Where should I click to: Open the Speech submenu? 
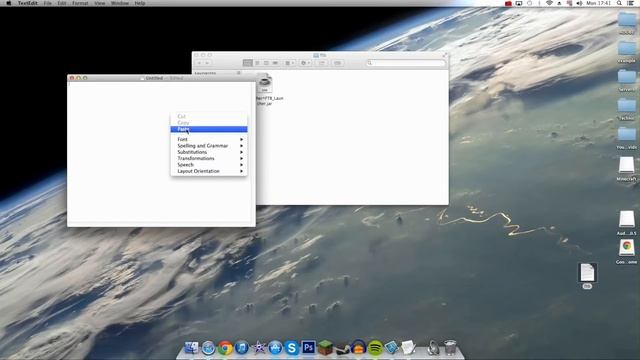click(209, 164)
